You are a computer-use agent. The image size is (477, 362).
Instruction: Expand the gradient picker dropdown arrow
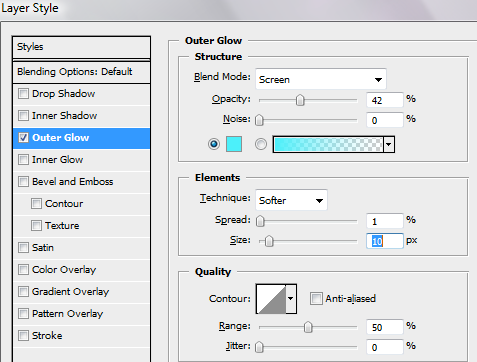389,144
